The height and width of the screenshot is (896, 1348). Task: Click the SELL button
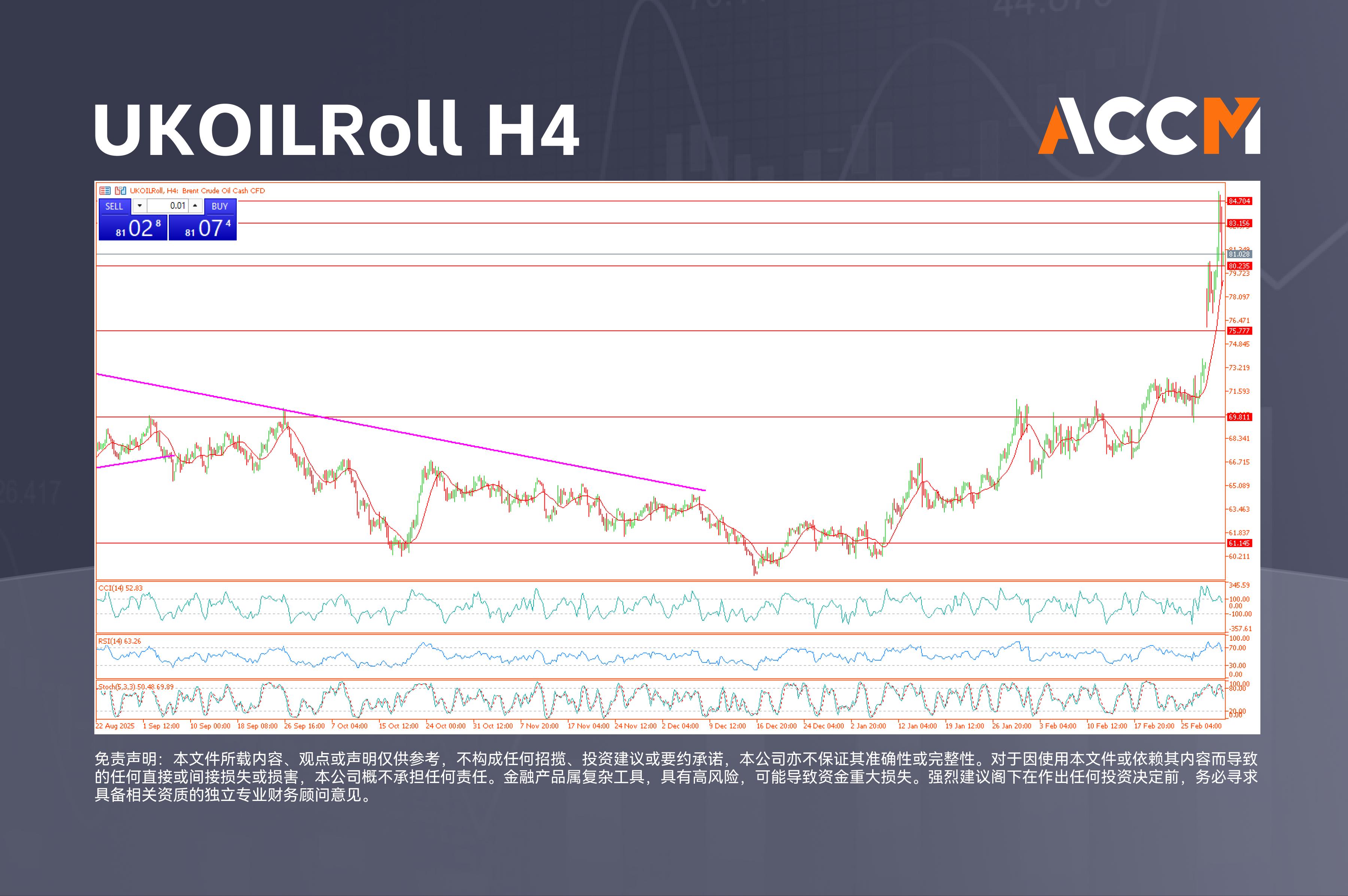click(114, 206)
